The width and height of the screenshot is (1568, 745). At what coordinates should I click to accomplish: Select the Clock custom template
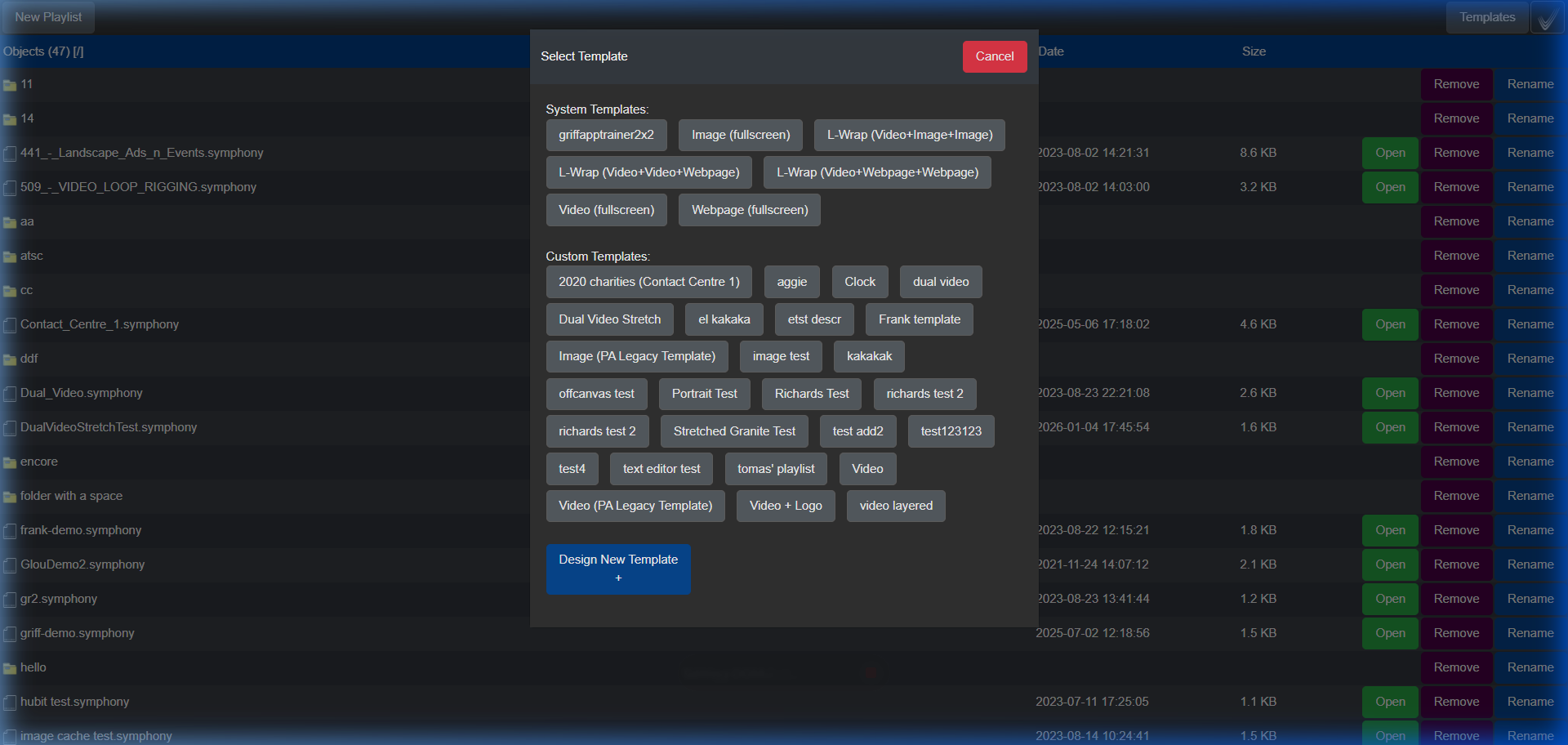click(860, 282)
